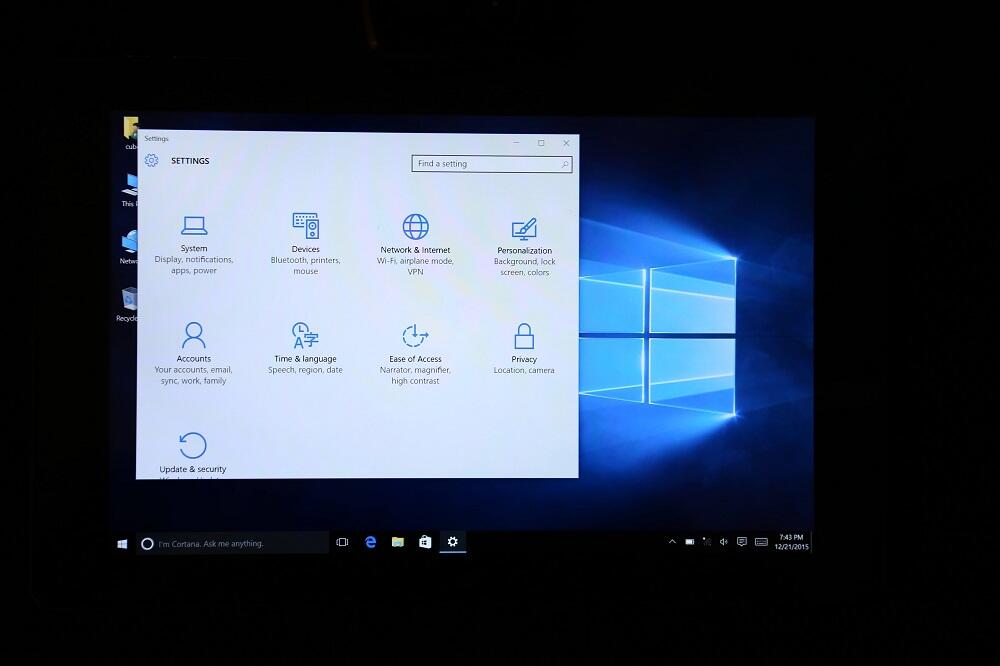
Task: Maximize the Settings window
Action: click(x=541, y=143)
